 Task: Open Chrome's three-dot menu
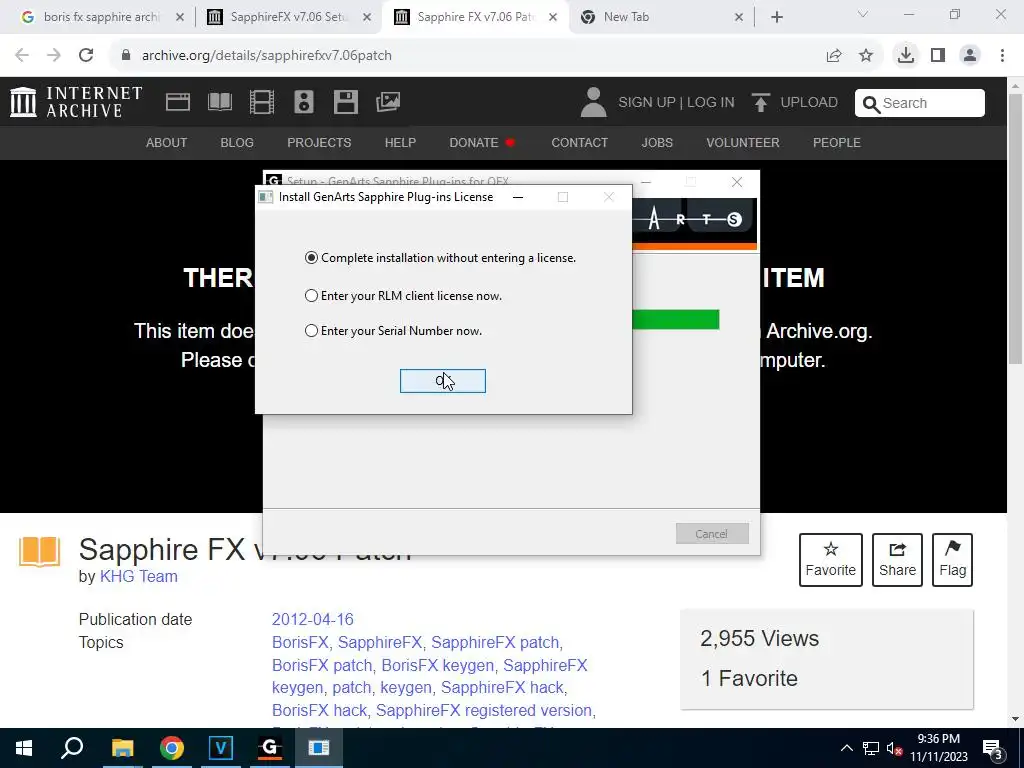click(x=1002, y=56)
